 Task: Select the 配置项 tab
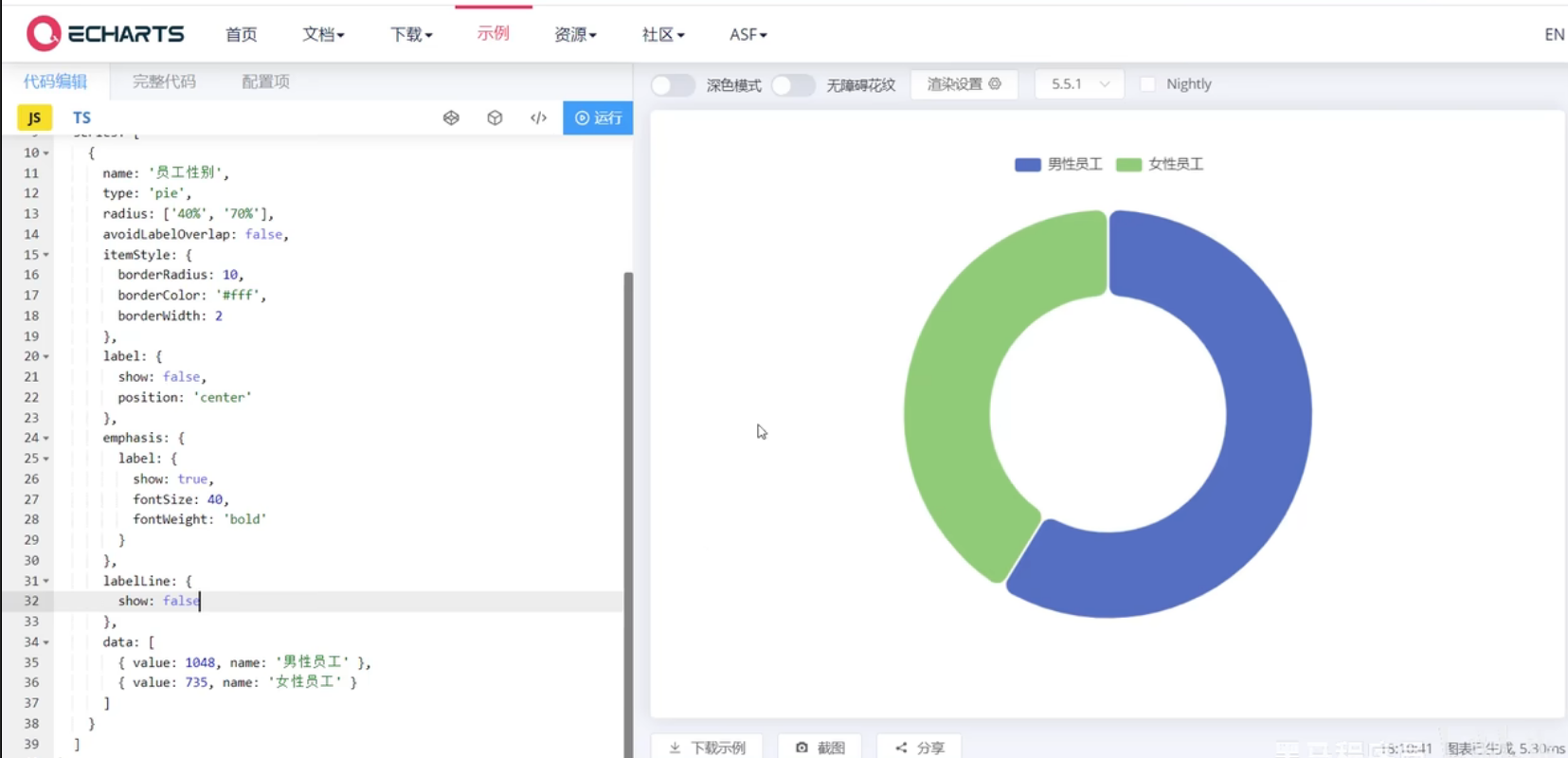pos(265,81)
